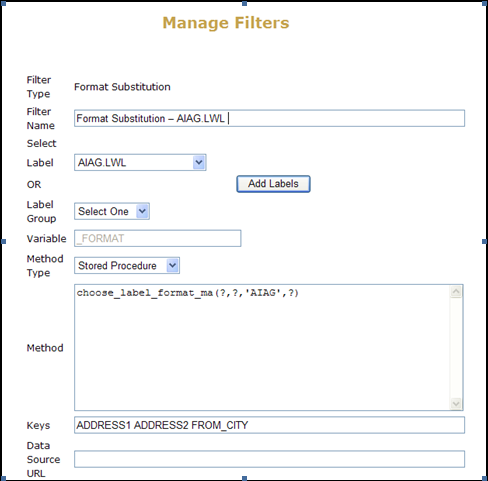Click inside the Method text area
Image resolution: width=488 pixels, height=481 pixels.
point(262,347)
